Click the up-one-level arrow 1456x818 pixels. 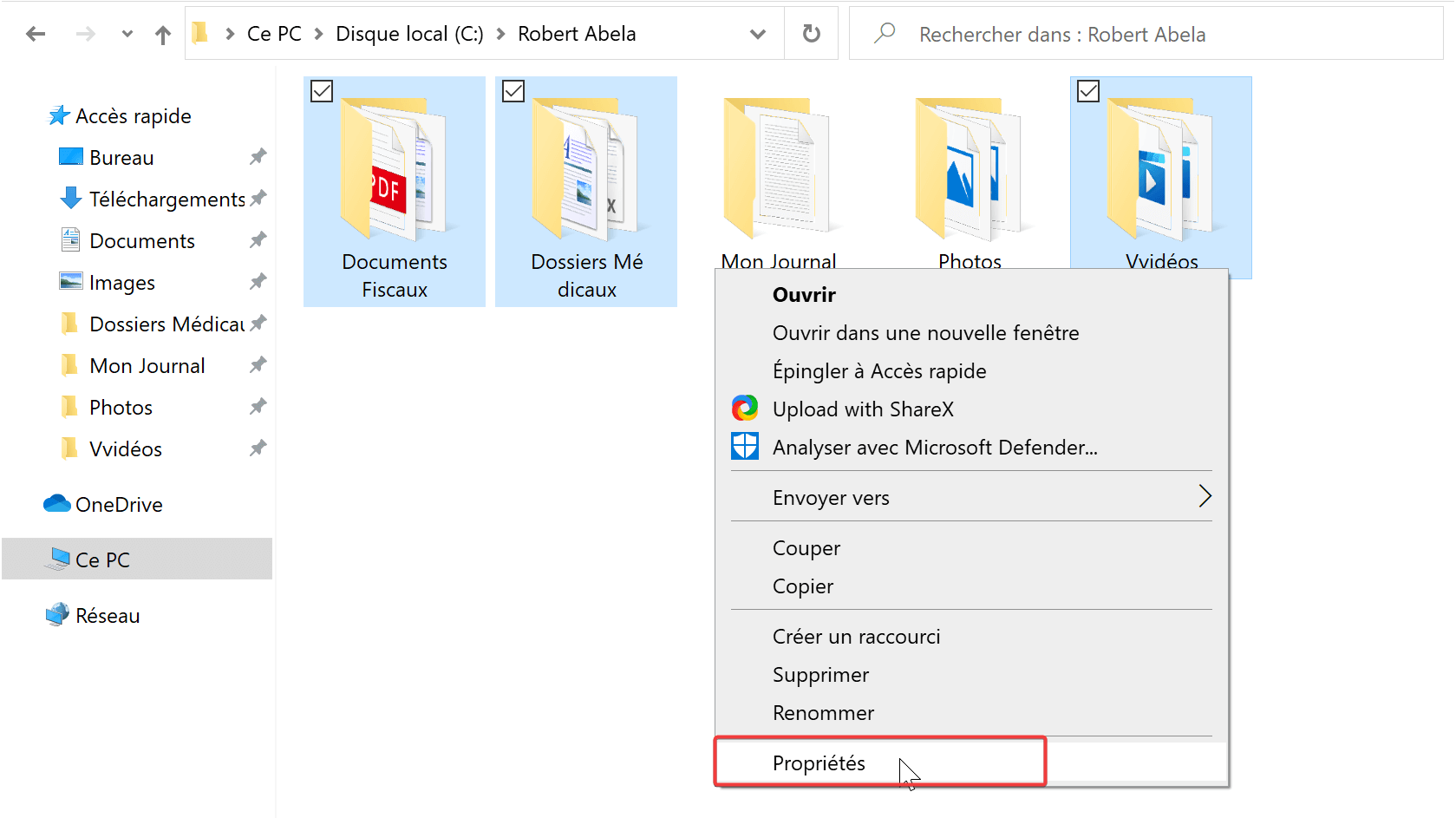coord(162,33)
